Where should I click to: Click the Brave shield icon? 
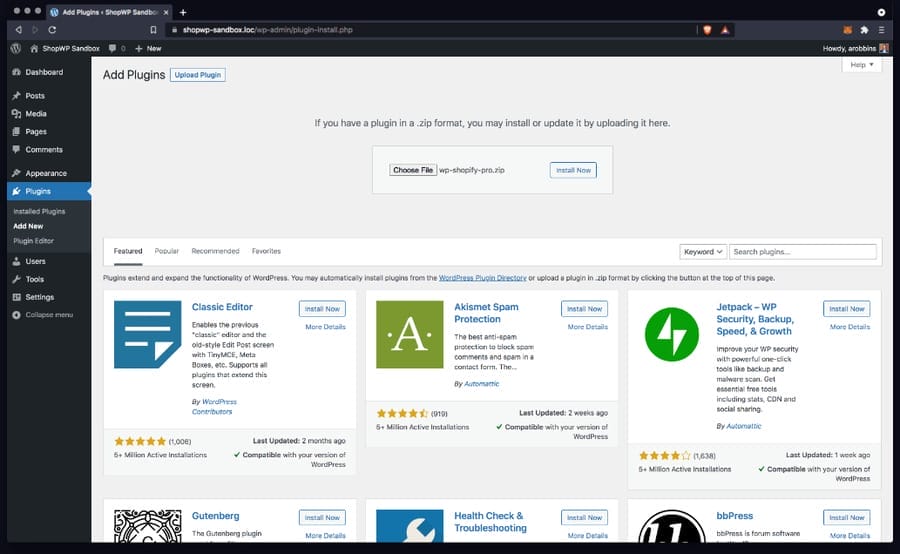tap(707, 30)
